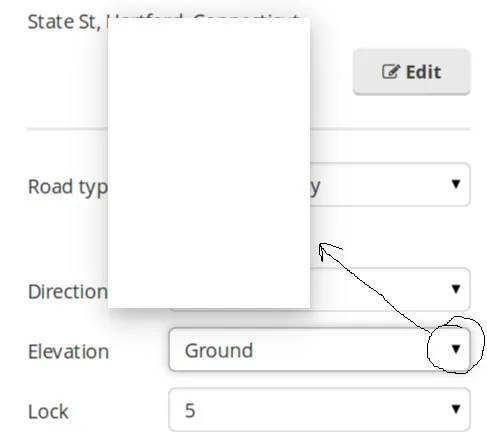Click the blank white popup panel
The height and width of the screenshot is (443, 487).
[x=209, y=163]
